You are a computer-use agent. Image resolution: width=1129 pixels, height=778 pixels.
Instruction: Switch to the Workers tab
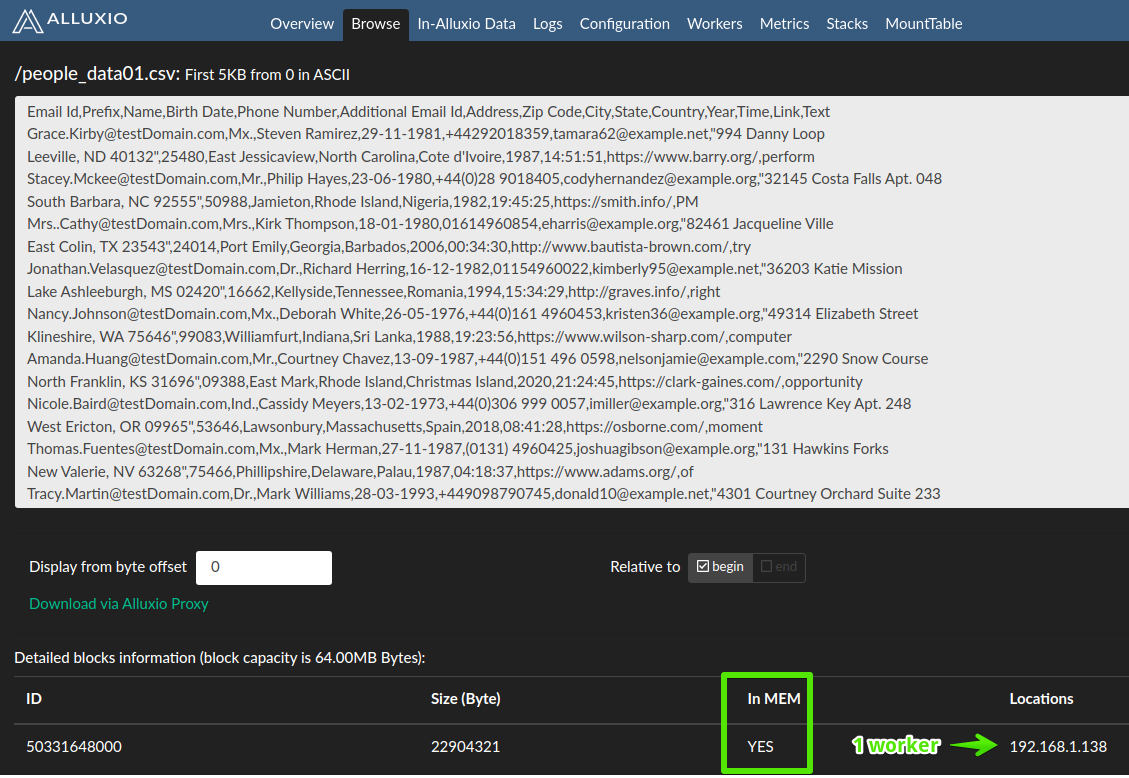tap(714, 24)
